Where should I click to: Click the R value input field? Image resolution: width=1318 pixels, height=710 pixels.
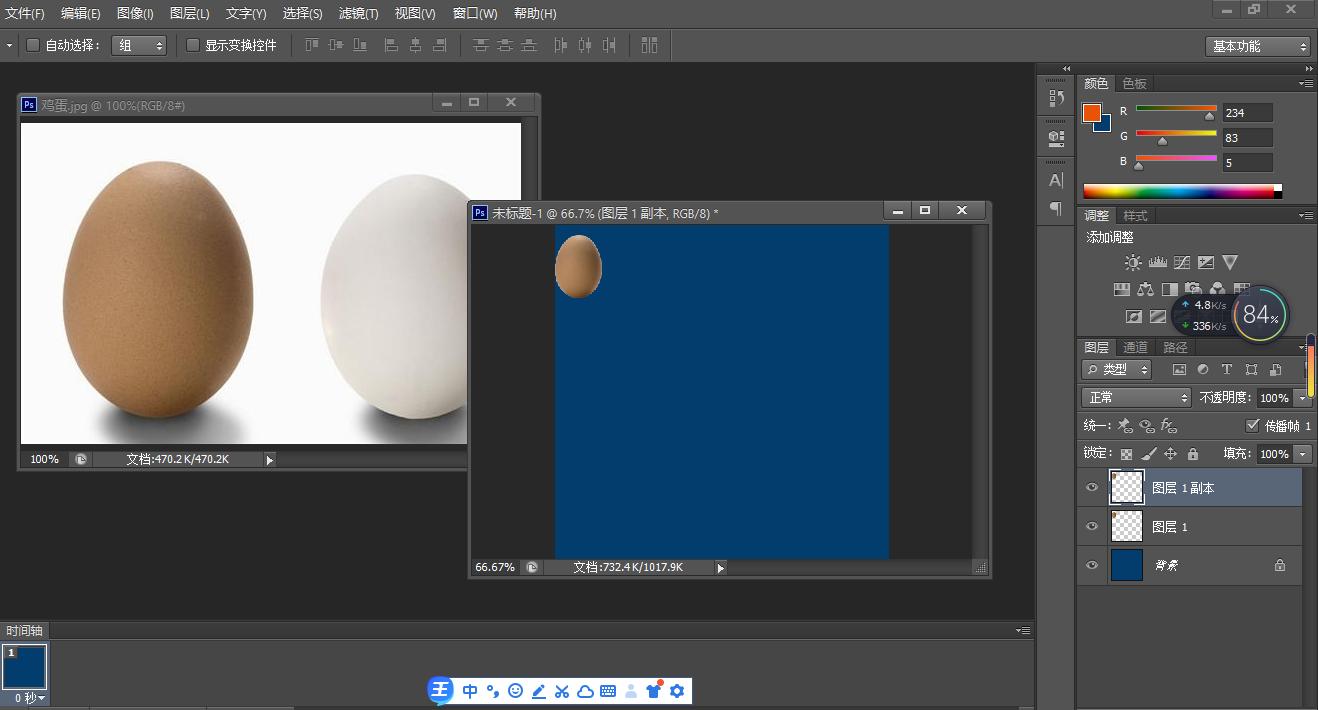point(1247,113)
